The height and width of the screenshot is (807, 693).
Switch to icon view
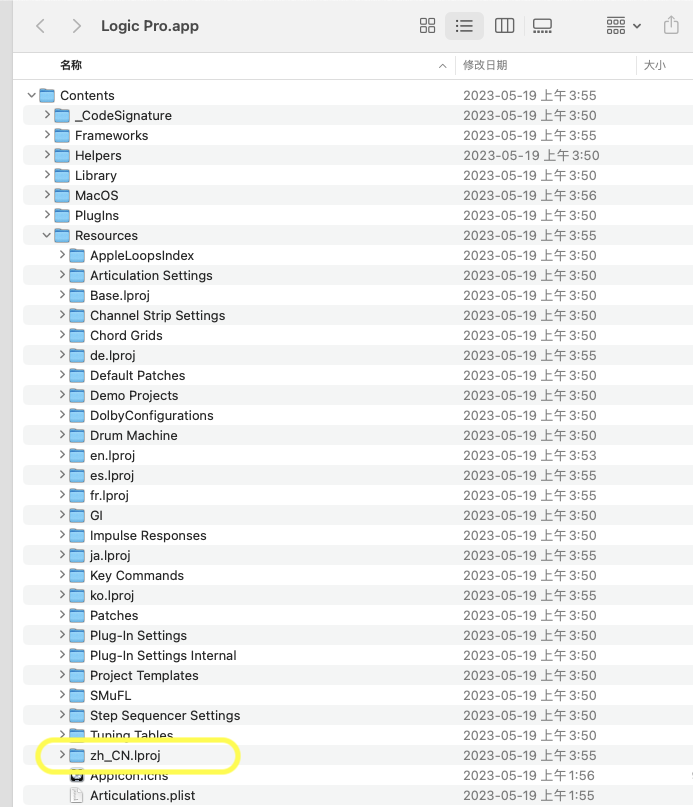coord(427,26)
